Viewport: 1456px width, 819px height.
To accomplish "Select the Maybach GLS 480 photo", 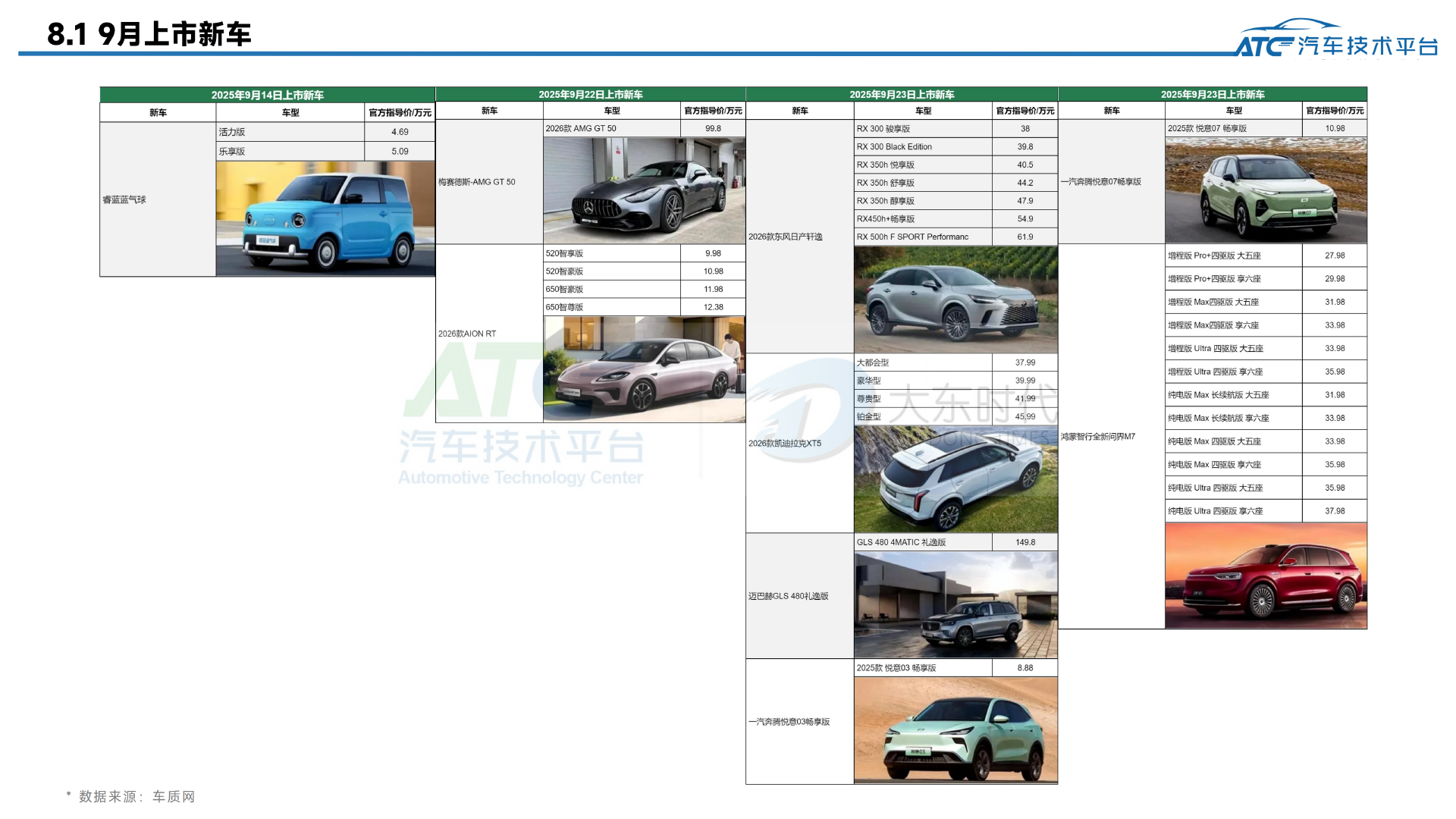I will [x=955, y=604].
